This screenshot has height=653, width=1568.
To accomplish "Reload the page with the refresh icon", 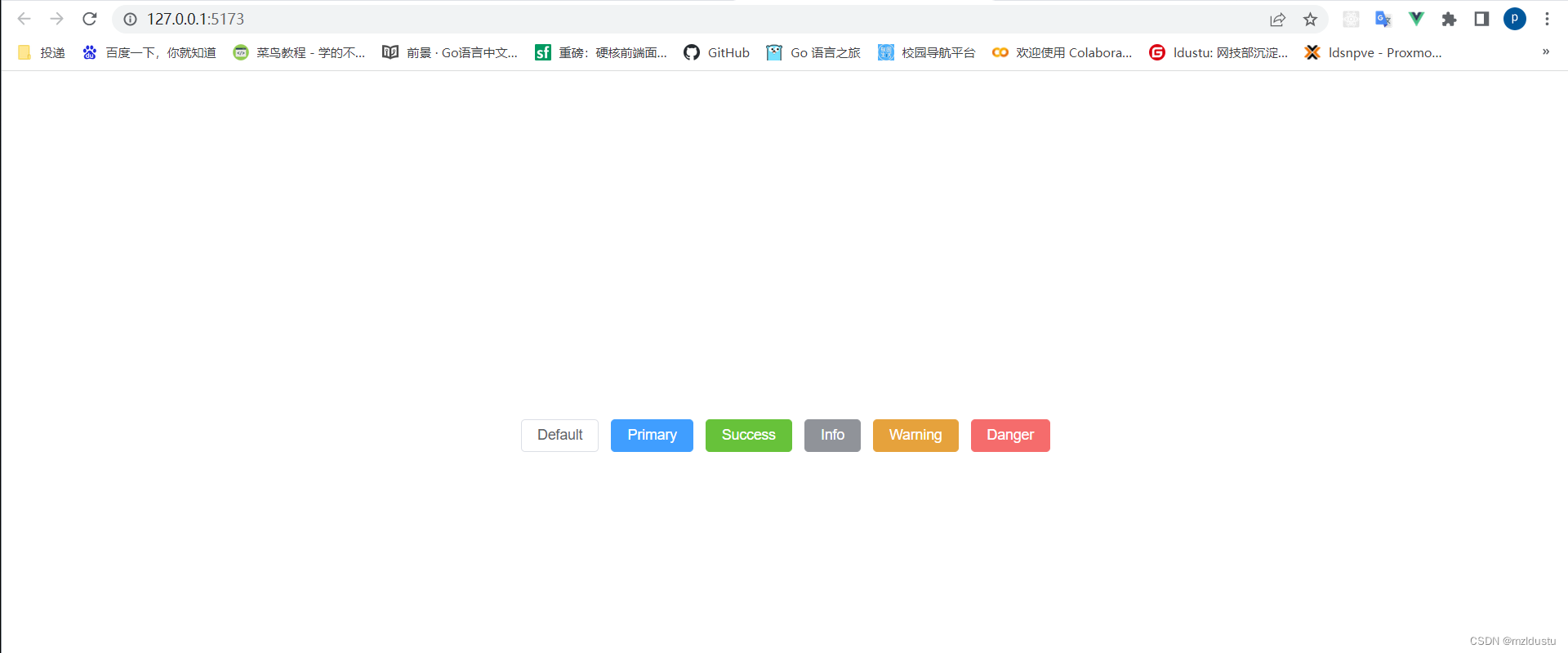I will (x=90, y=19).
